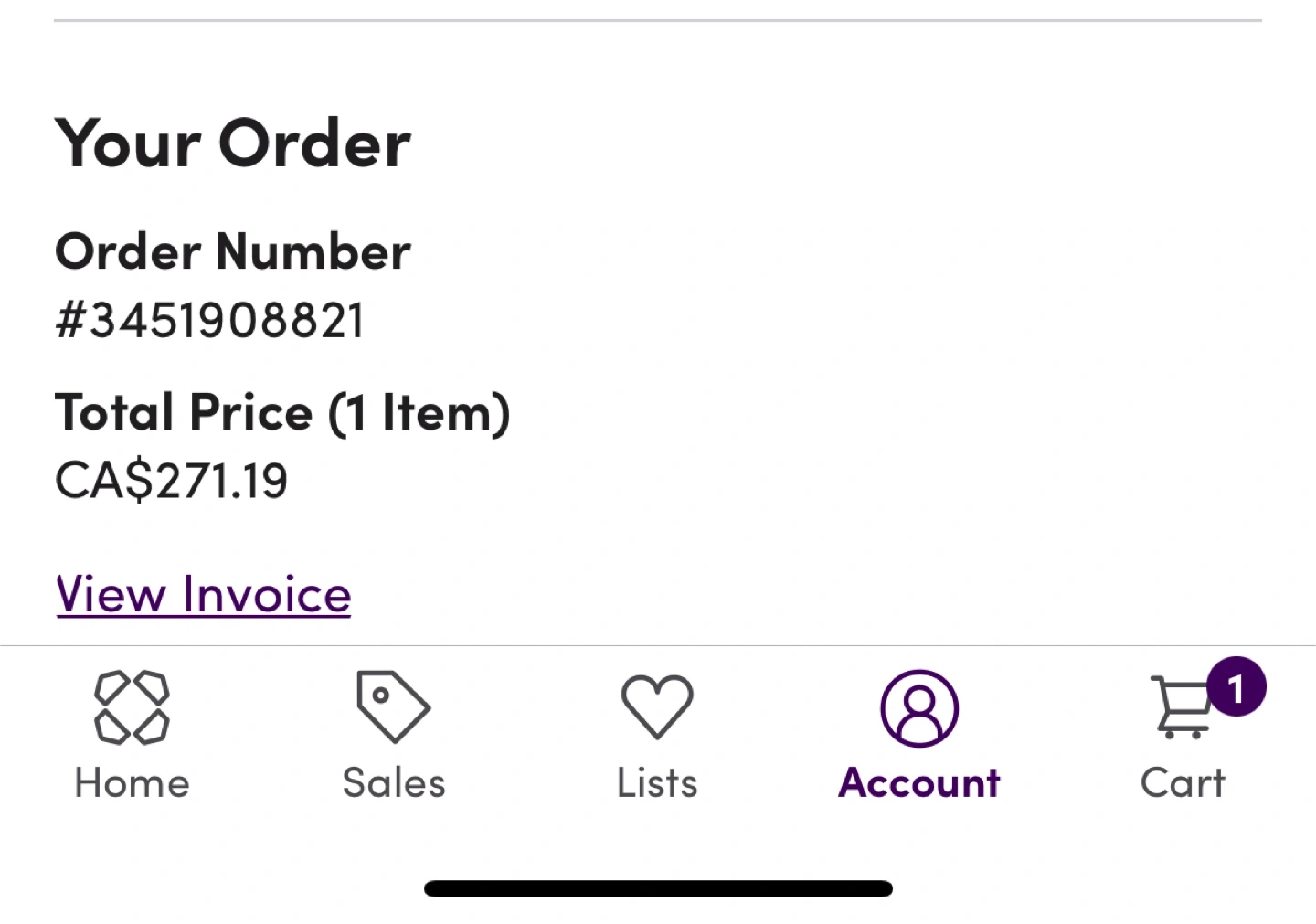The height and width of the screenshot is (924, 1316).
Task: Tap the Order Number label
Action: [x=233, y=251]
